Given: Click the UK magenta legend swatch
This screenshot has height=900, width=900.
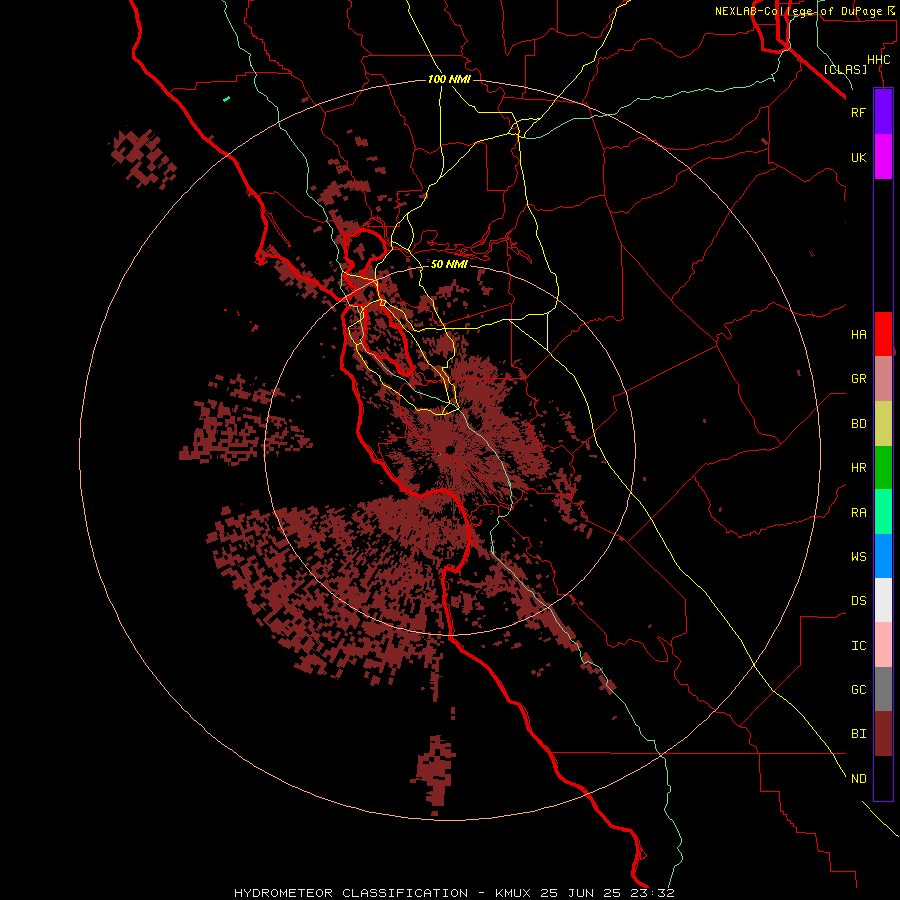Looking at the screenshot, I should pyautogui.click(x=883, y=157).
